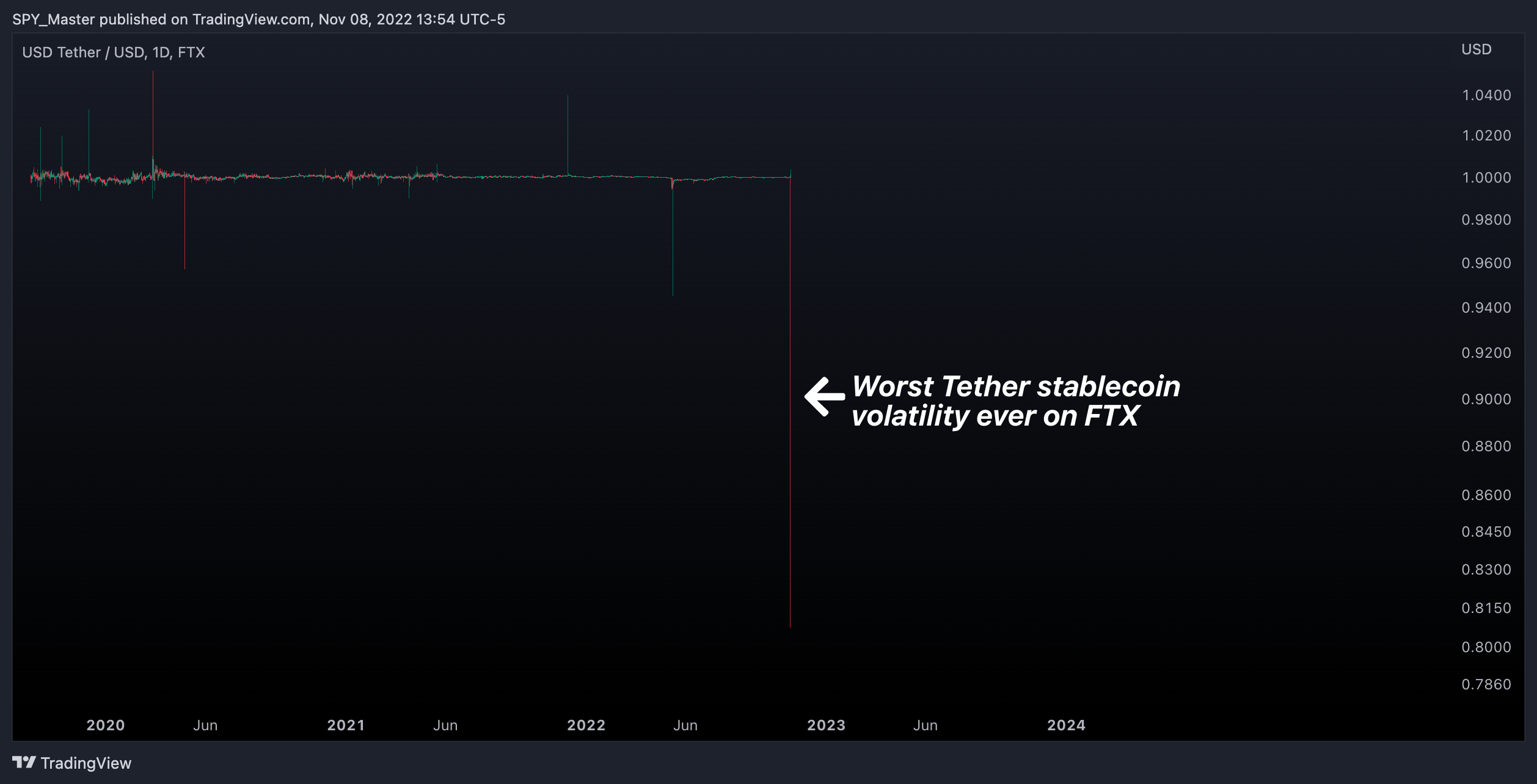Image resolution: width=1537 pixels, height=784 pixels.
Task: Click the 0.9600 price axis label
Action: click(1486, 263)
